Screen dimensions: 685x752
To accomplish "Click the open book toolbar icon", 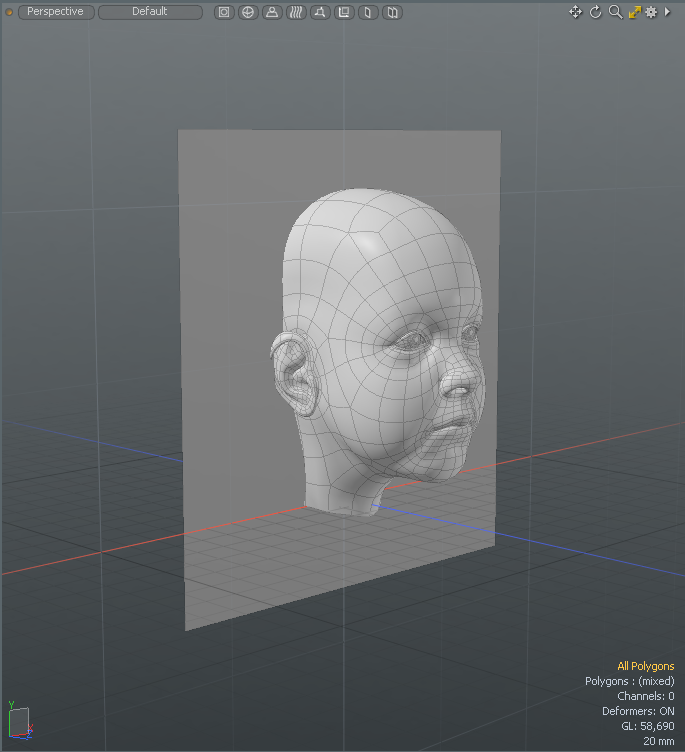I will [x=392, y=12].
